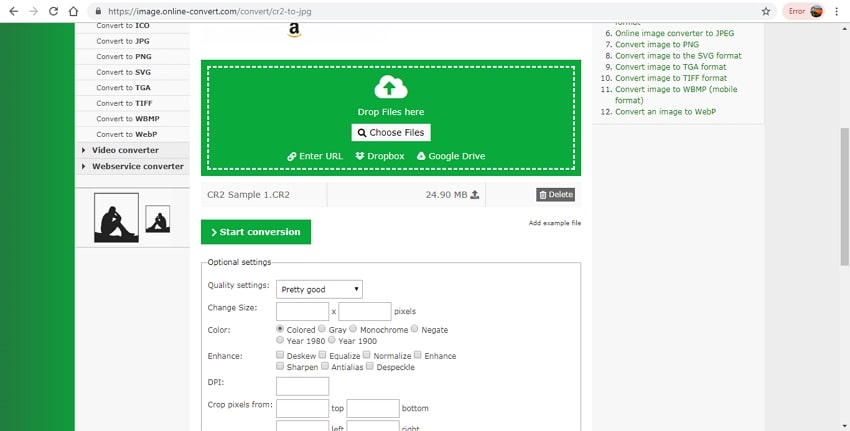
Task: Click the browser back arrow
Action: click(13, 11)
